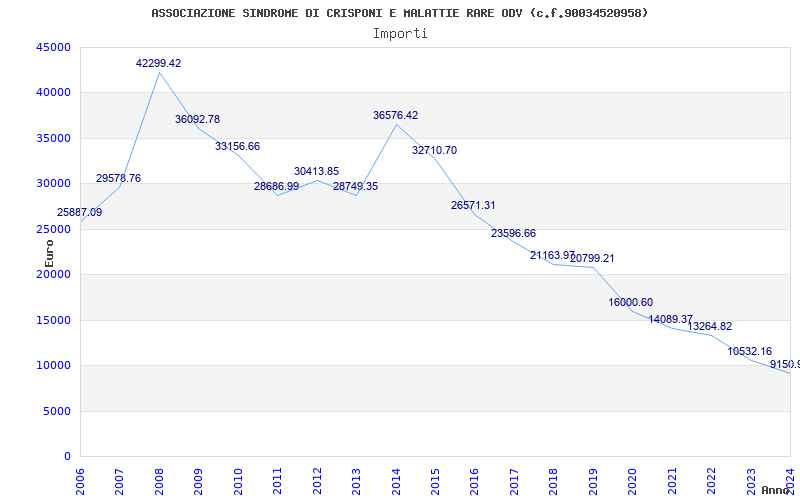Viewport: 800px width, 500px height.
Task: Click the x-axis year 2007
Action: 119,481
